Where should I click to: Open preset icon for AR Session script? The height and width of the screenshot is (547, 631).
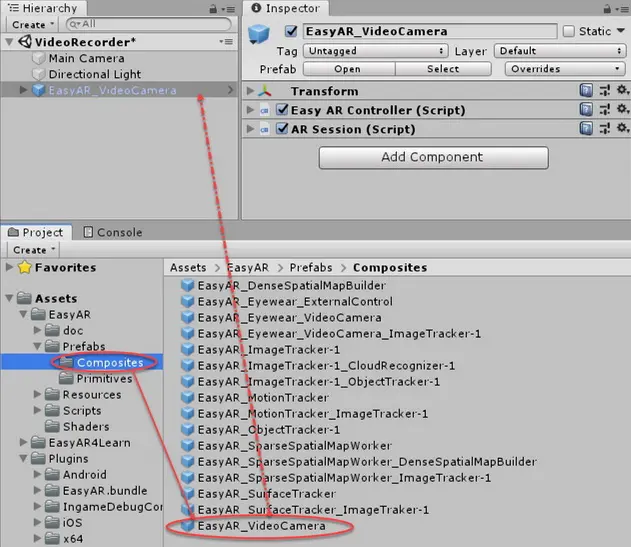click(x=604, y=128)
